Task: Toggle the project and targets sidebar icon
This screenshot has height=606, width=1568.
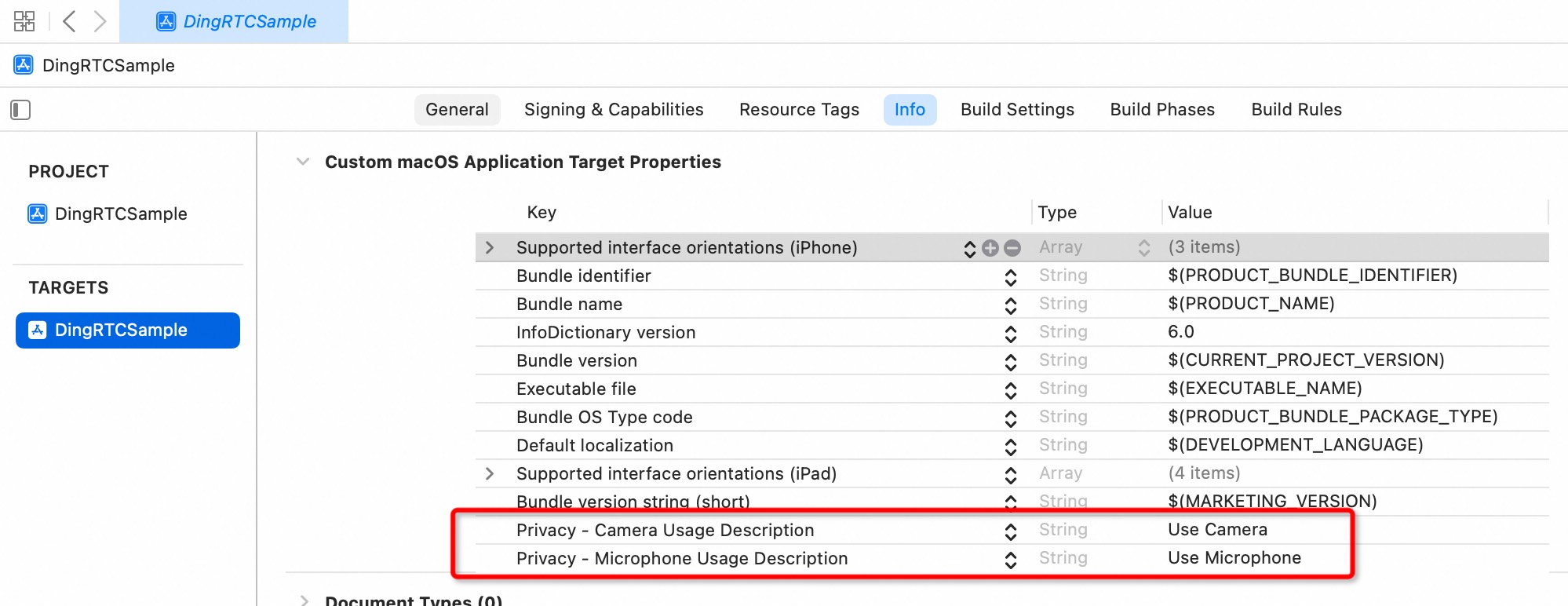Action: click(20, 110)
